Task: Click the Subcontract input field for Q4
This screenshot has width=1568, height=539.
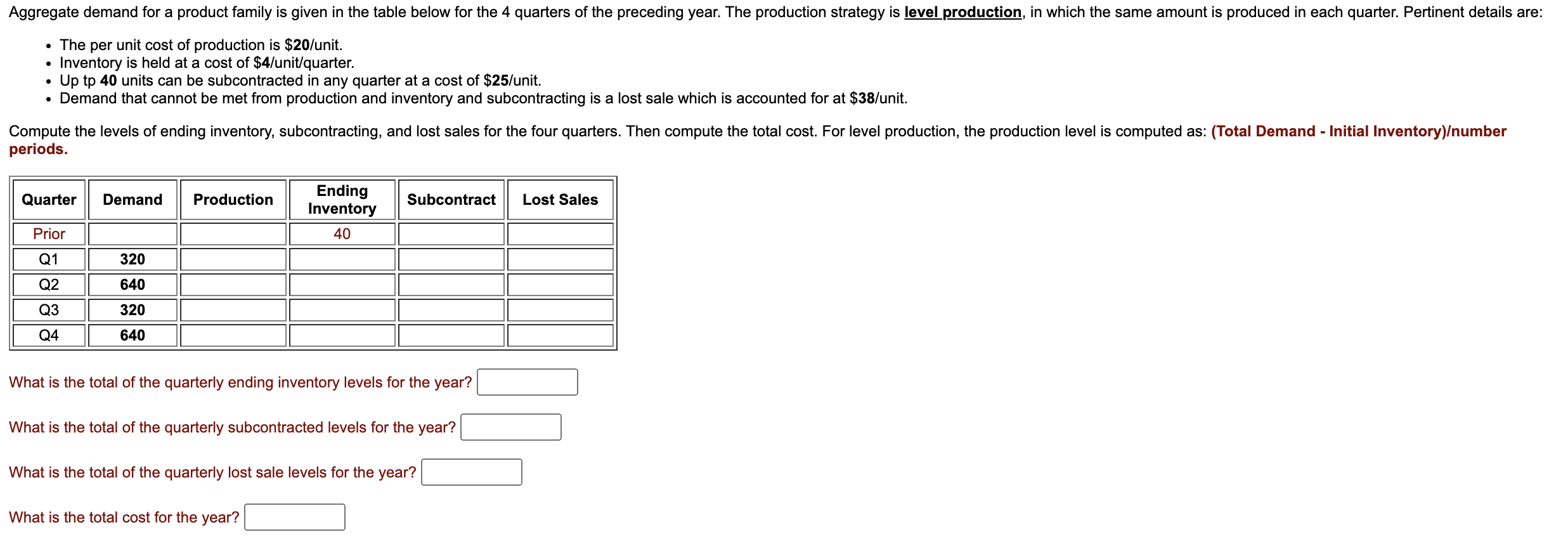Action: tap(451, 335)
